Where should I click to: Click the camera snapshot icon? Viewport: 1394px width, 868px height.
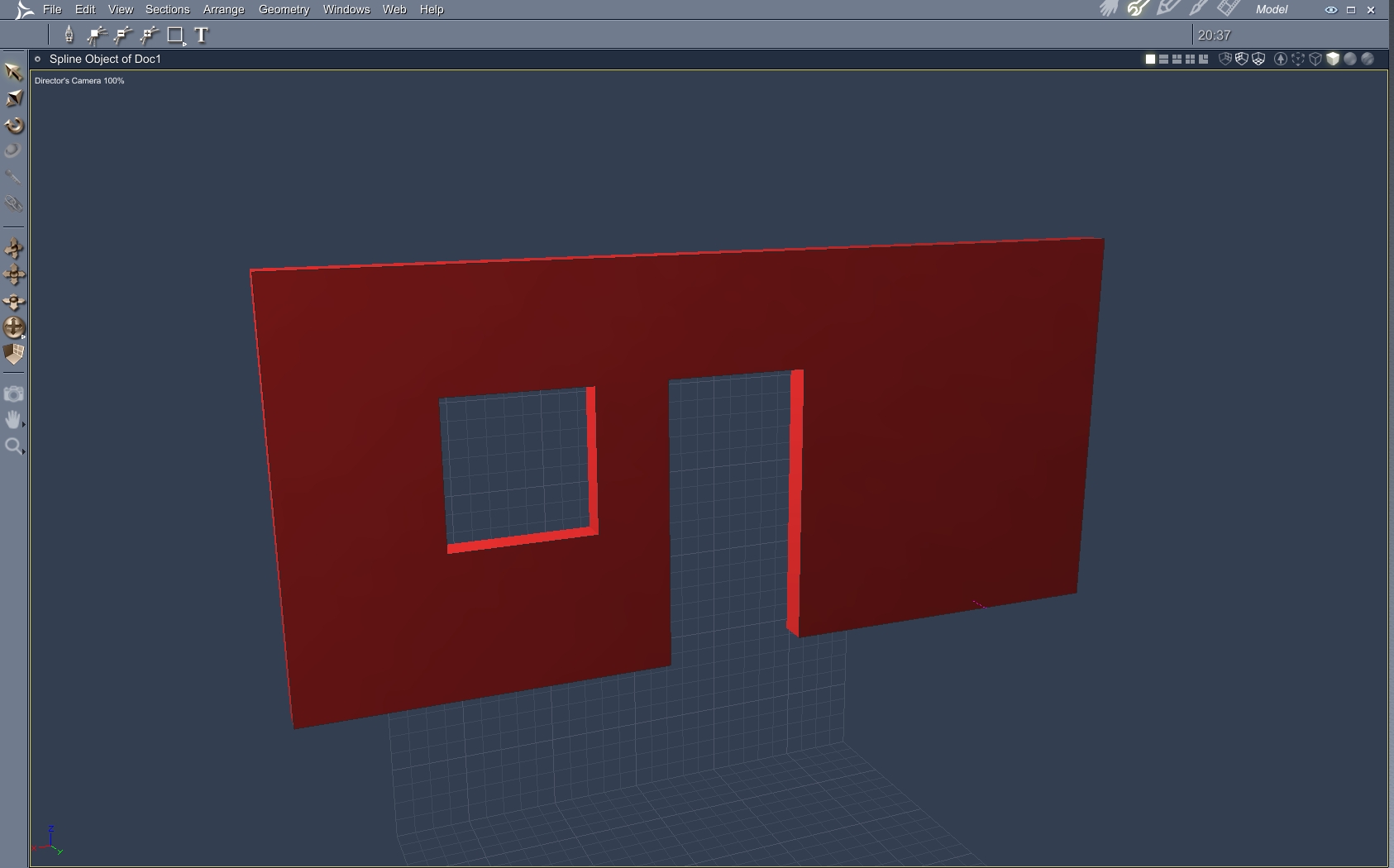(13, 393)
